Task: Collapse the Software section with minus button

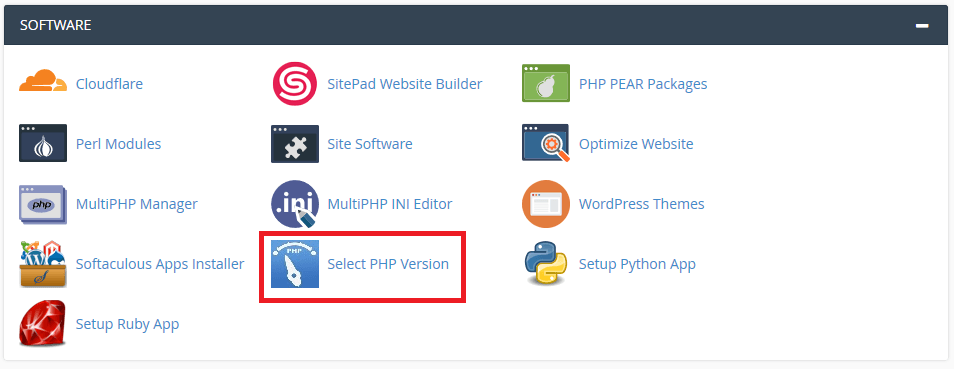Action: [x=922, y=26]
